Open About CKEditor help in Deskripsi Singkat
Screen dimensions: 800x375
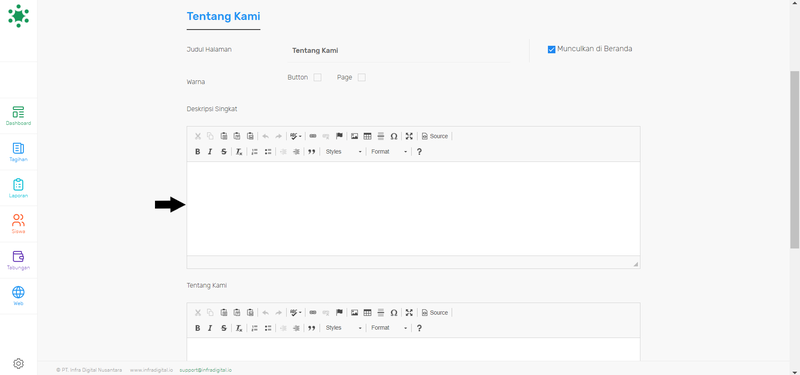coord(419,152)
